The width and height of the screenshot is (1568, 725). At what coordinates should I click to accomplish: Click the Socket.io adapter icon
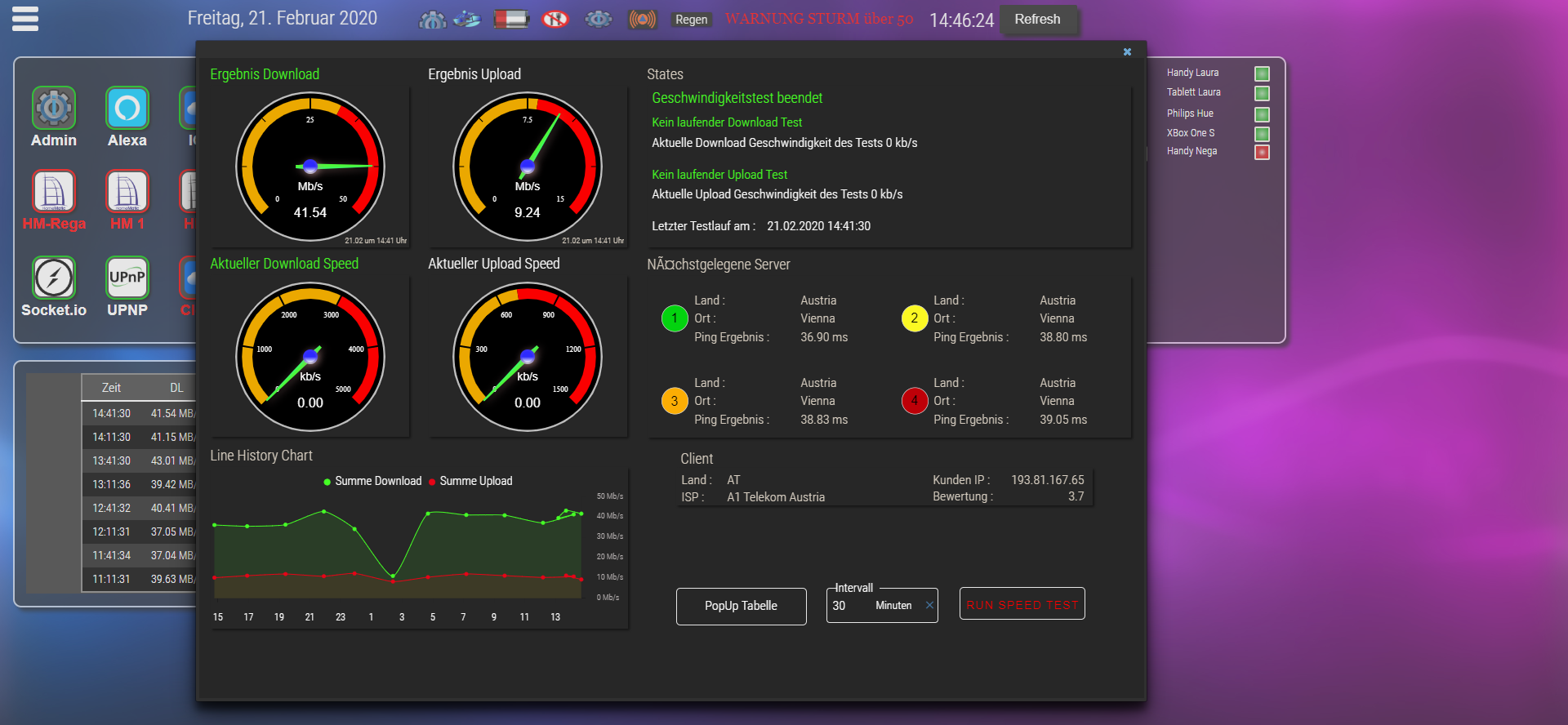click(54, 278)
